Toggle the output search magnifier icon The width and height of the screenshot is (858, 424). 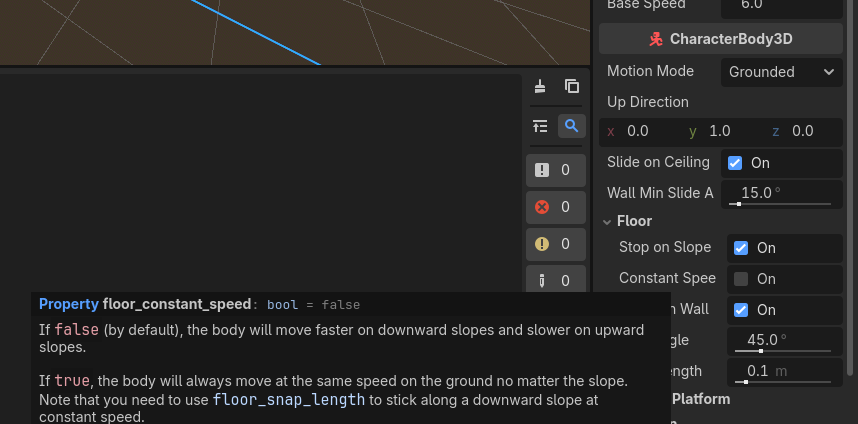click(x=572, y=126)
